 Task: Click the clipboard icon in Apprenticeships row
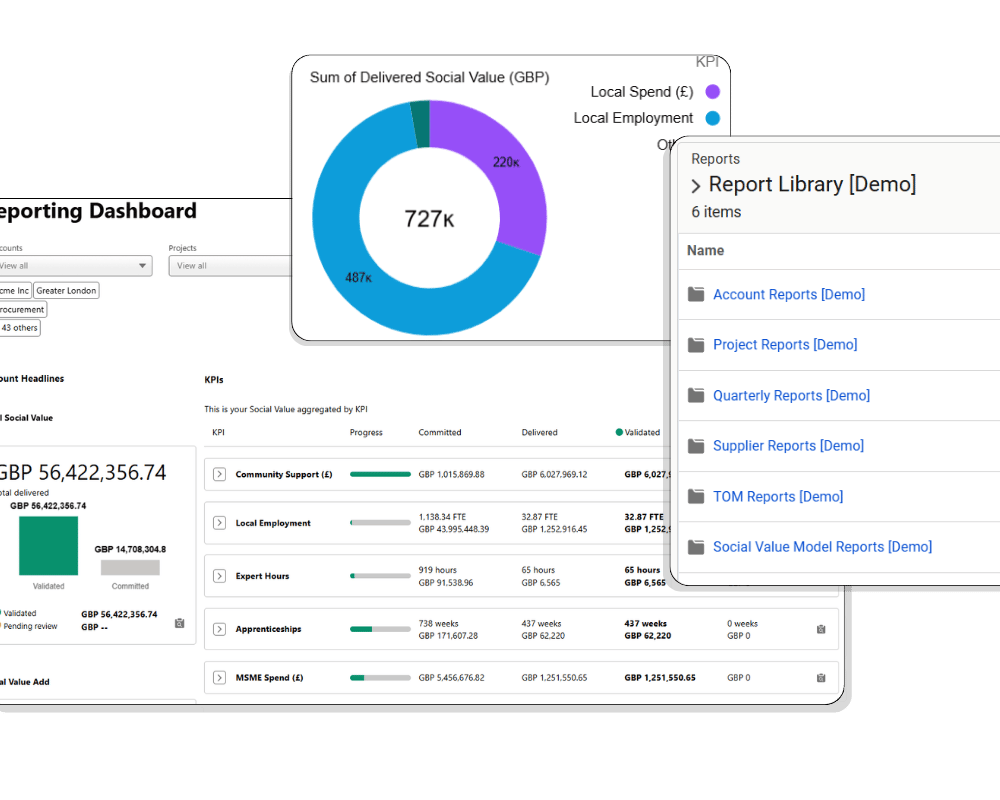(x=821, y=629)
